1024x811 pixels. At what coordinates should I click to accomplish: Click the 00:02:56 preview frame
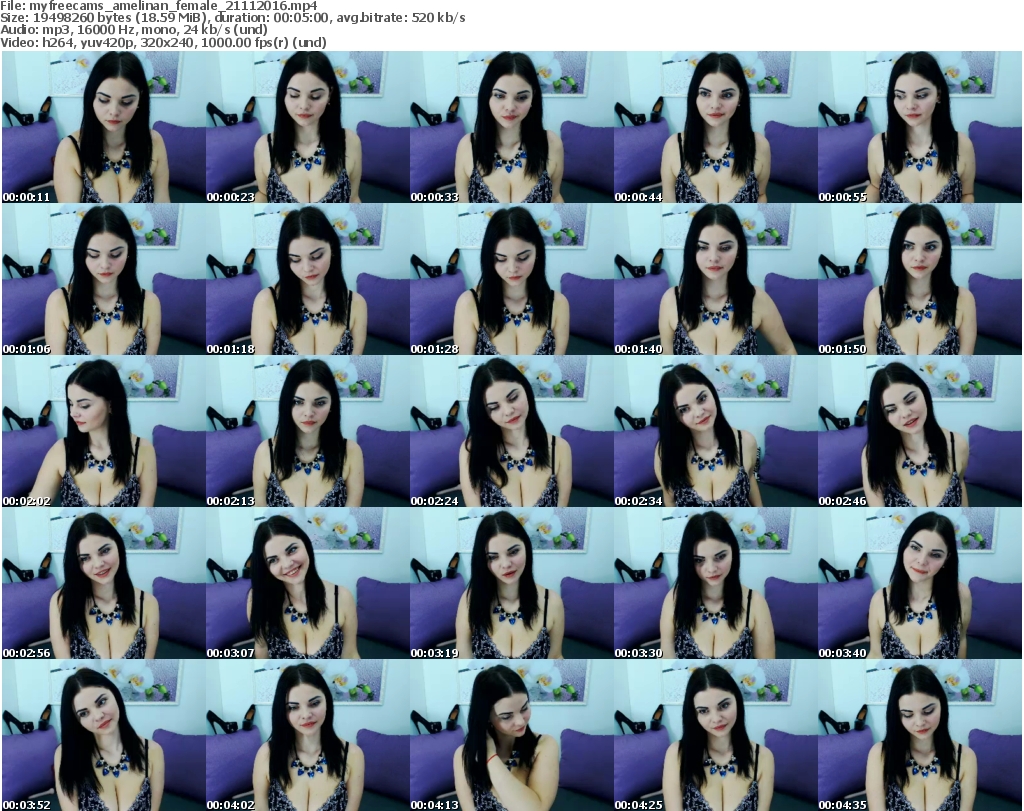103,583
